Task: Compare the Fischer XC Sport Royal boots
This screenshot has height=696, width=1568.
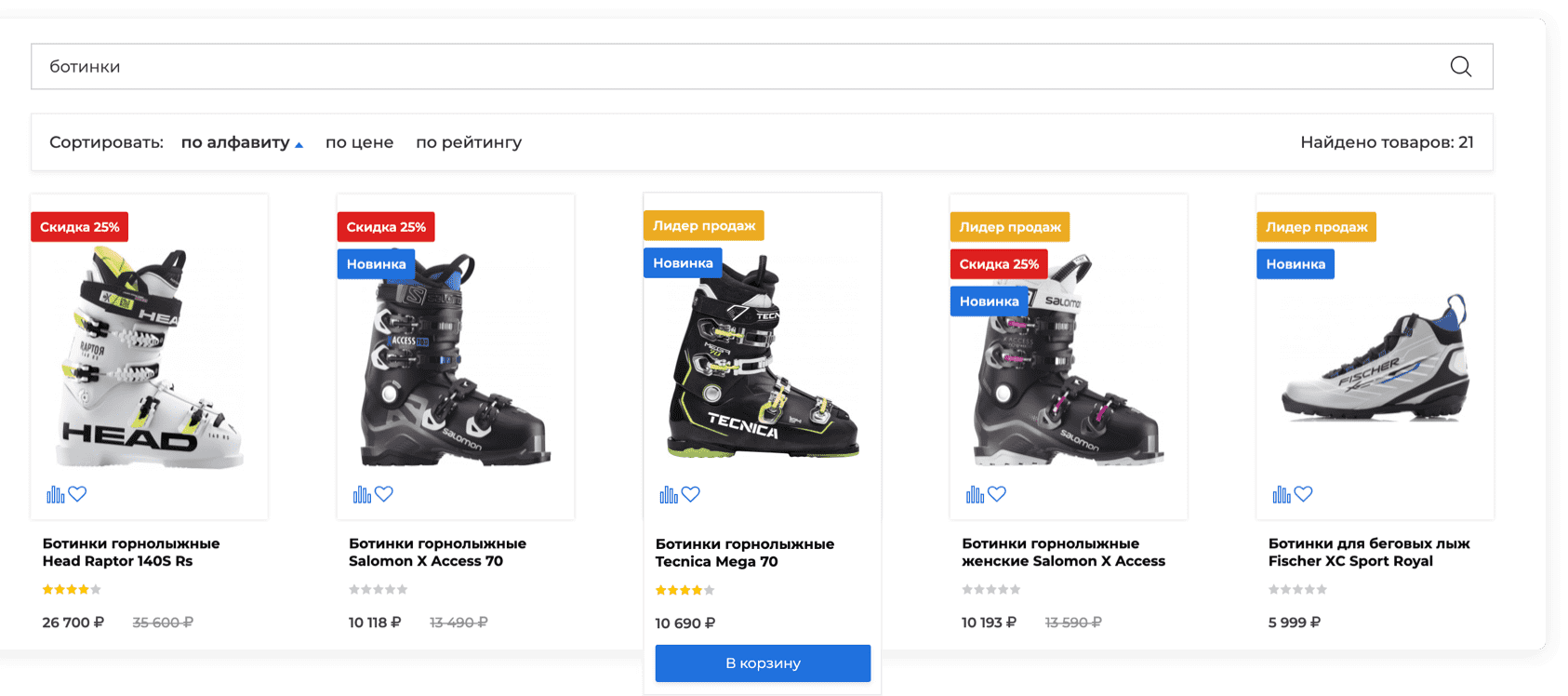Action: click(x=1281, y=494)
